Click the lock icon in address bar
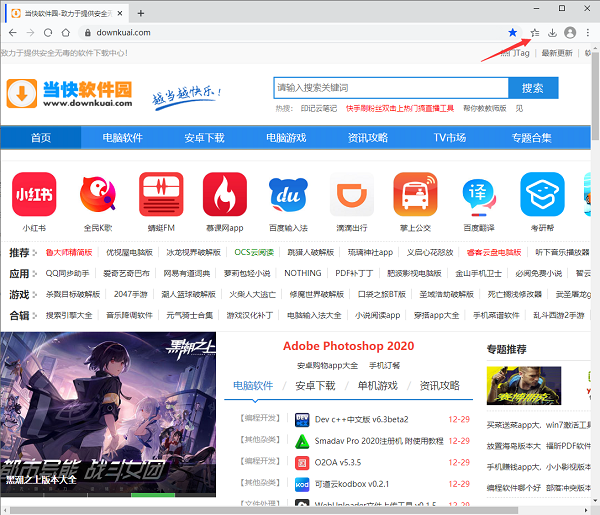Screen dimensions: 600x515 tap(88, 33)
